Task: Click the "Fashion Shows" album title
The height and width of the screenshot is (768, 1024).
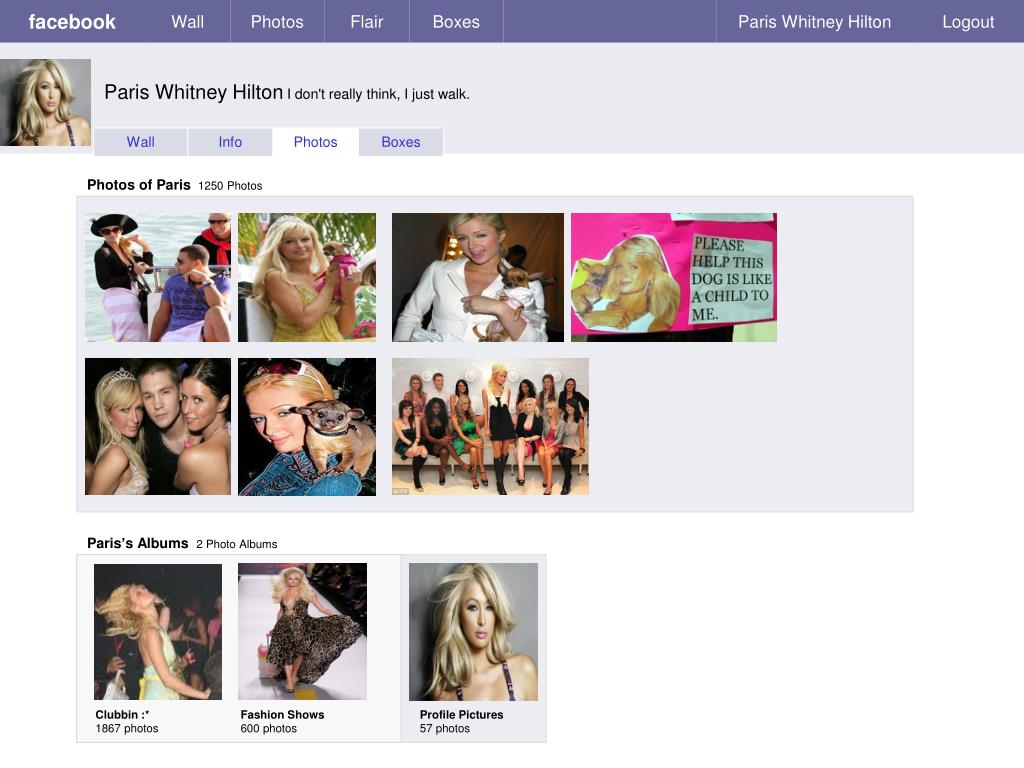Action: [282, 714]
